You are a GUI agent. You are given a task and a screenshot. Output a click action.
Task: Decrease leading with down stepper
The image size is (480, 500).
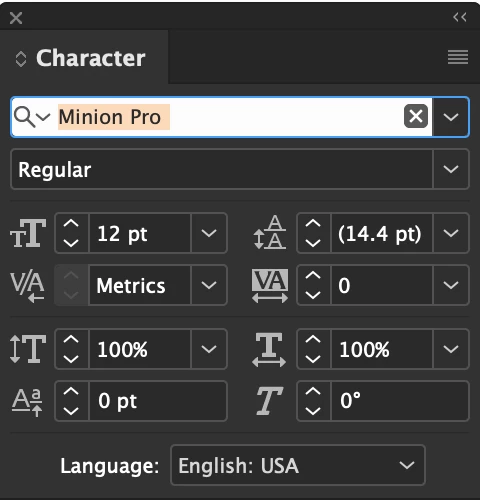(313, 243)
